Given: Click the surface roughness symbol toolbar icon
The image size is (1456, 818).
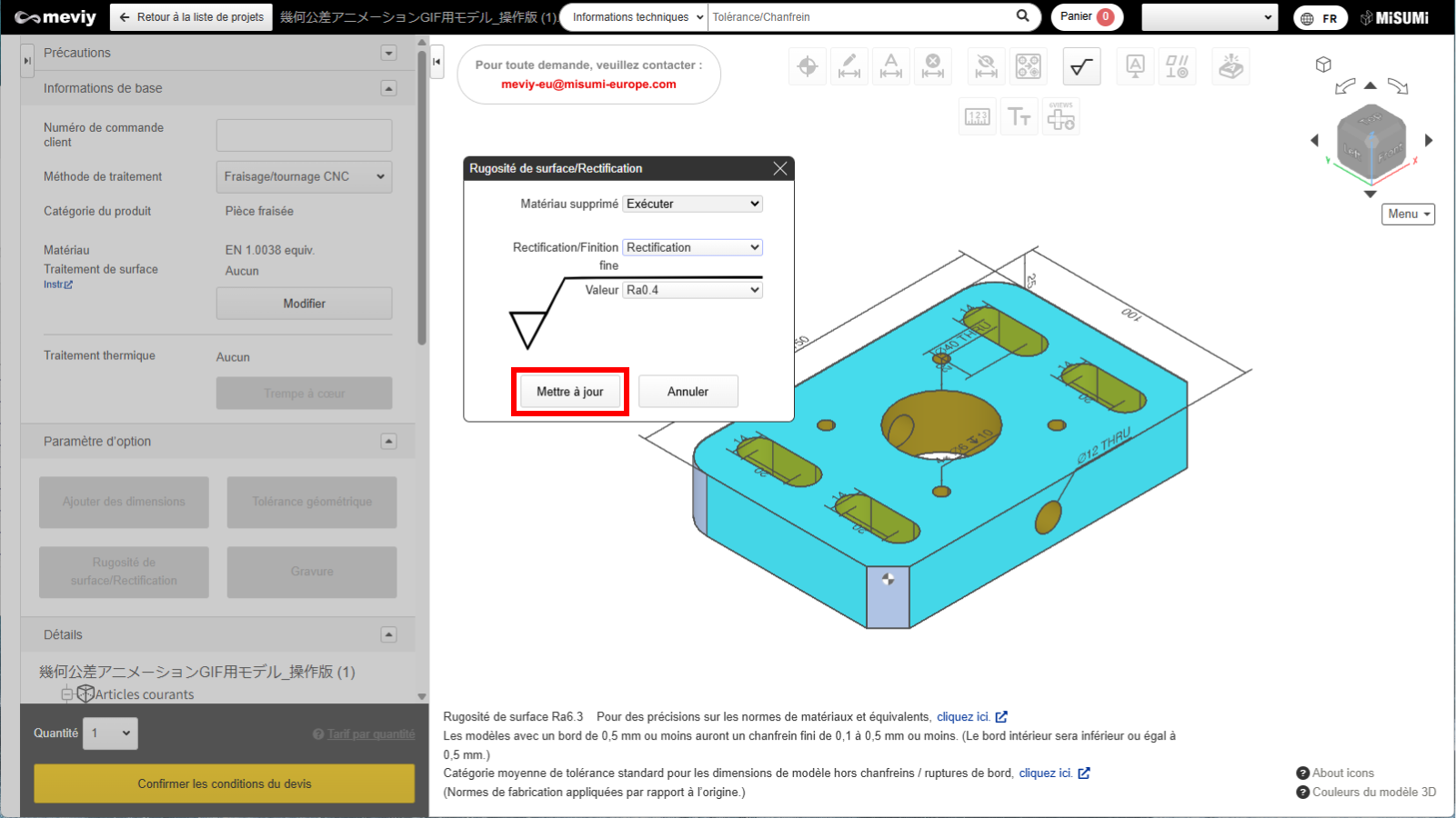Looking at the screenshot, I should [x=1081, y=66].
